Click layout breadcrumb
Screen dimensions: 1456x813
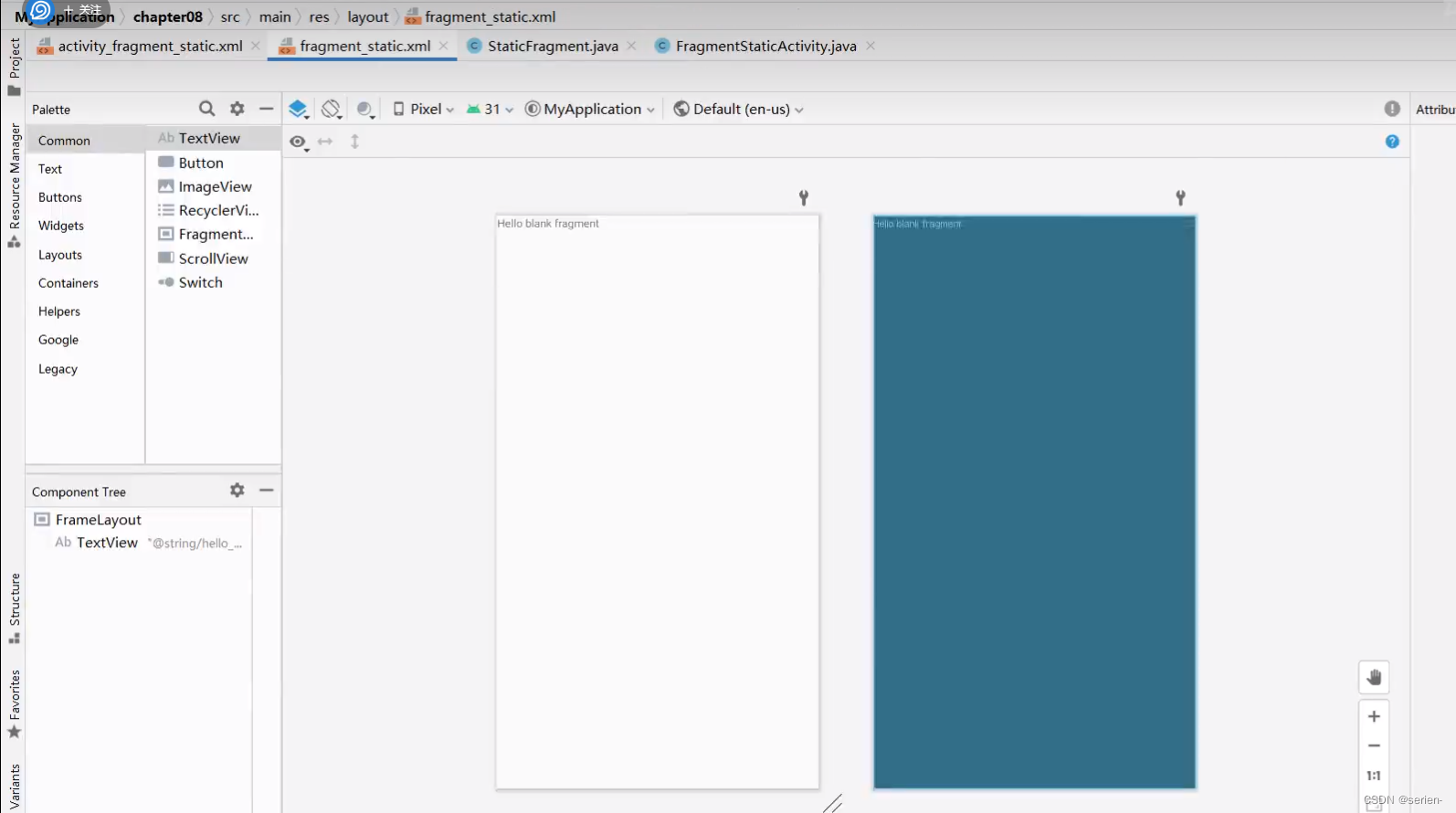pos(368,16)
